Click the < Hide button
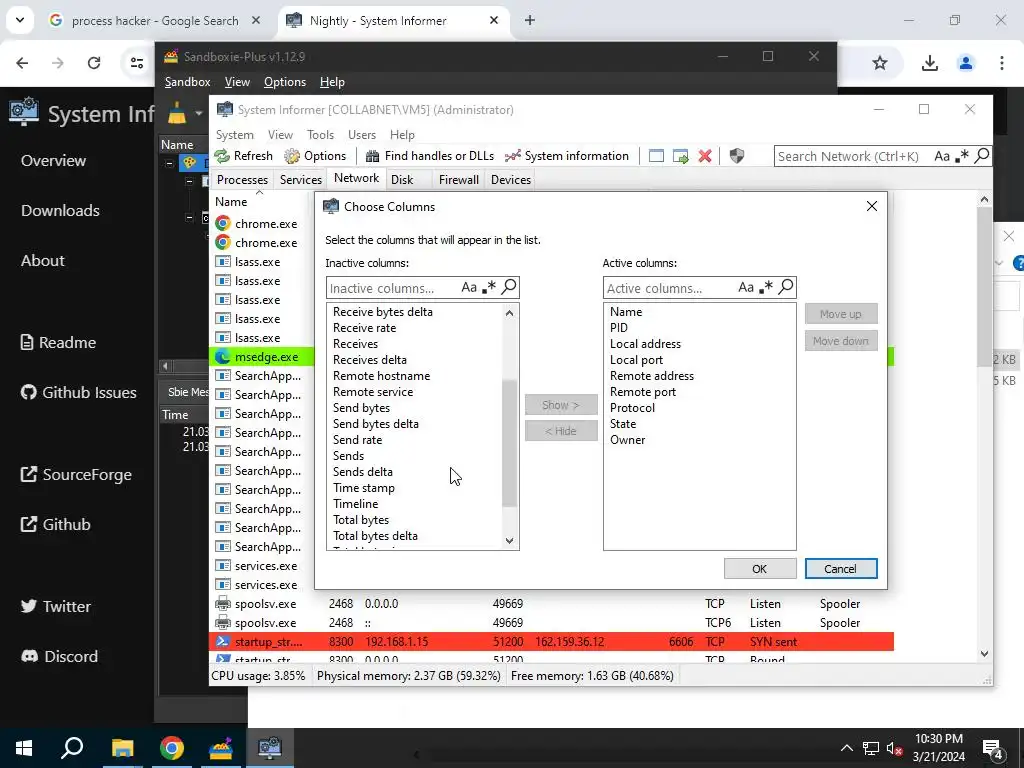This screenshot has width=1024, height=768. 561,431
